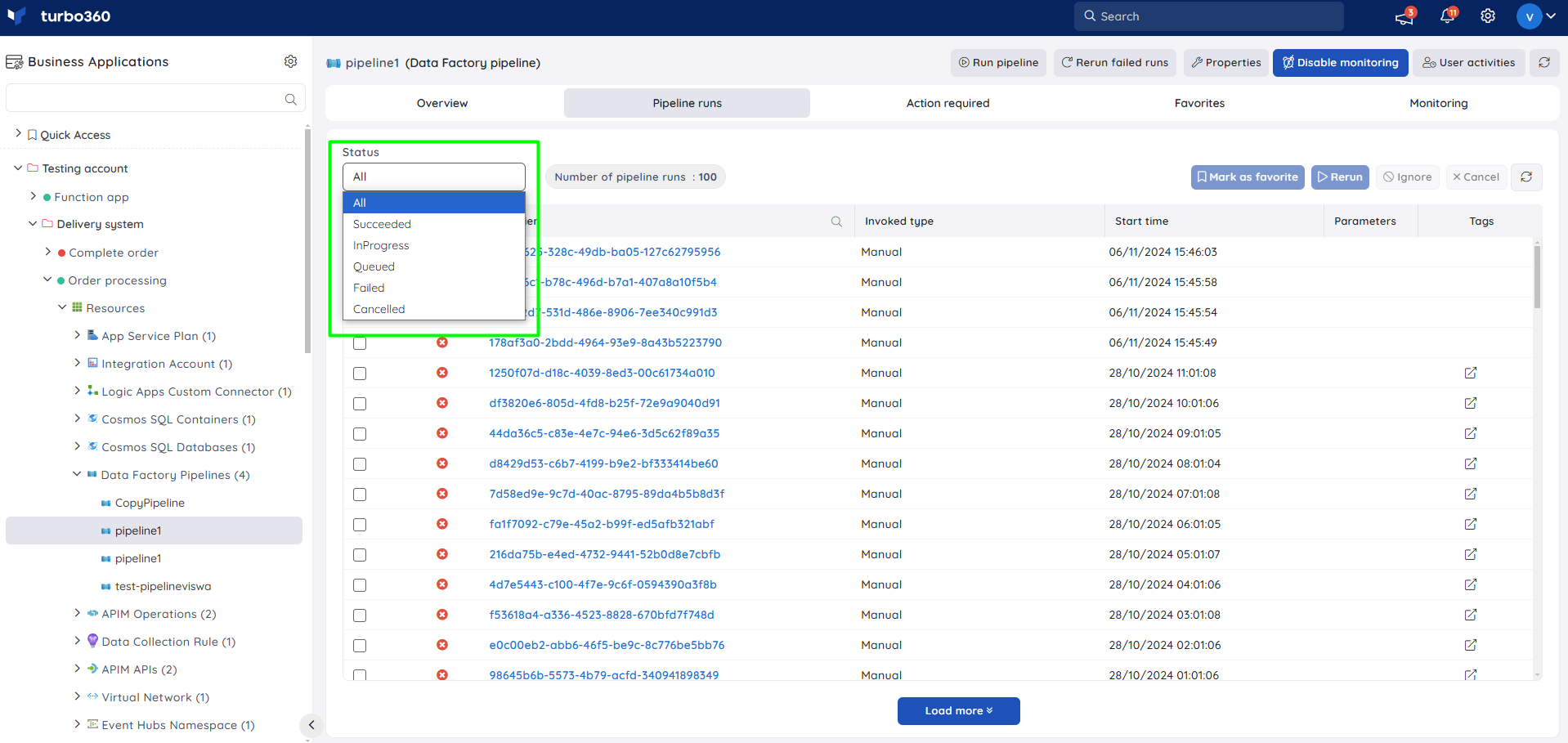This screenshot has height=743, width=1568.
Task: Select checkbox for run 4d7e5443
Action: [360, 585]
